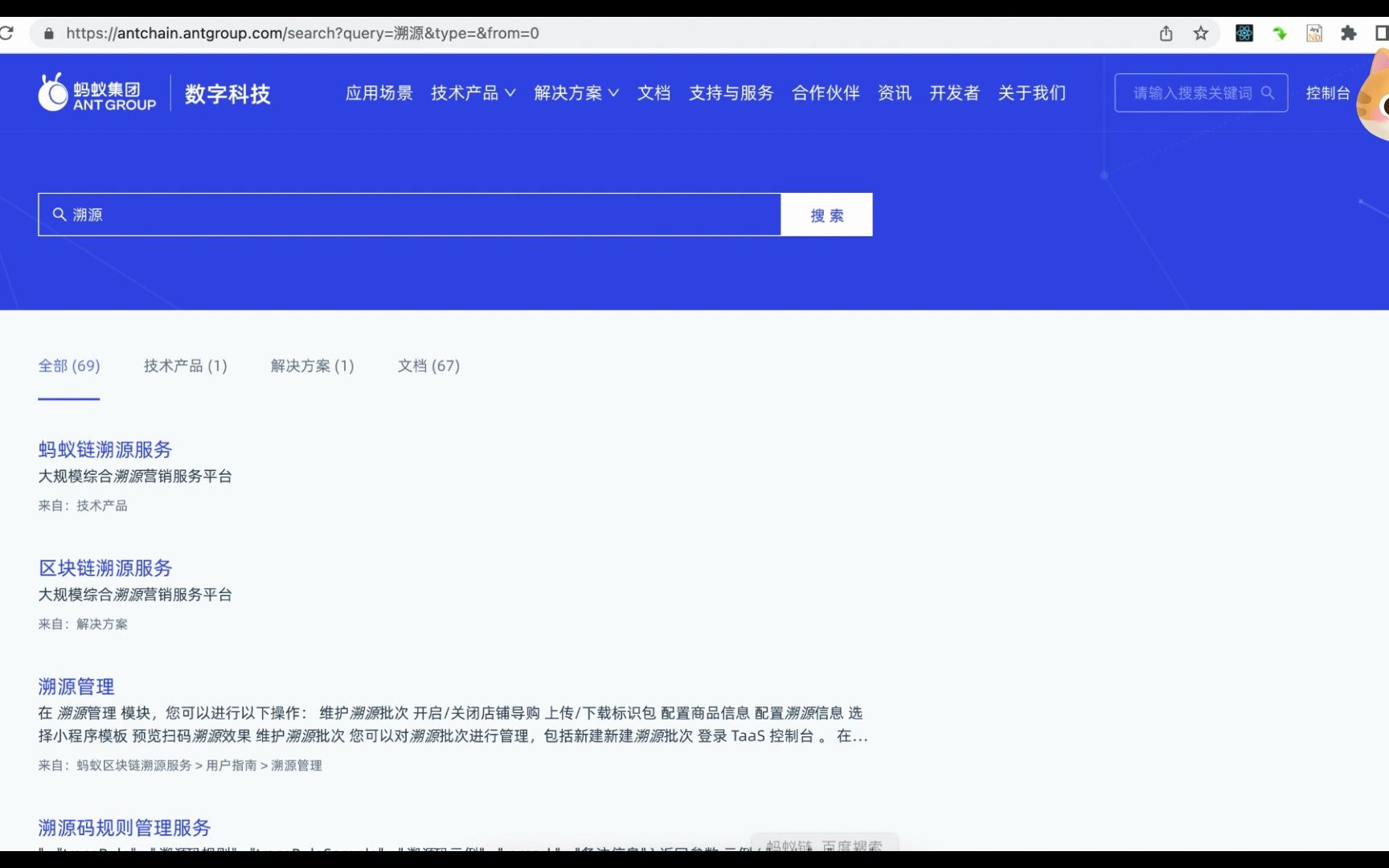This screenshot has width=1389, height=868.
Task: Click the source text 来自: 技术产品
Action: coord(83,506)
